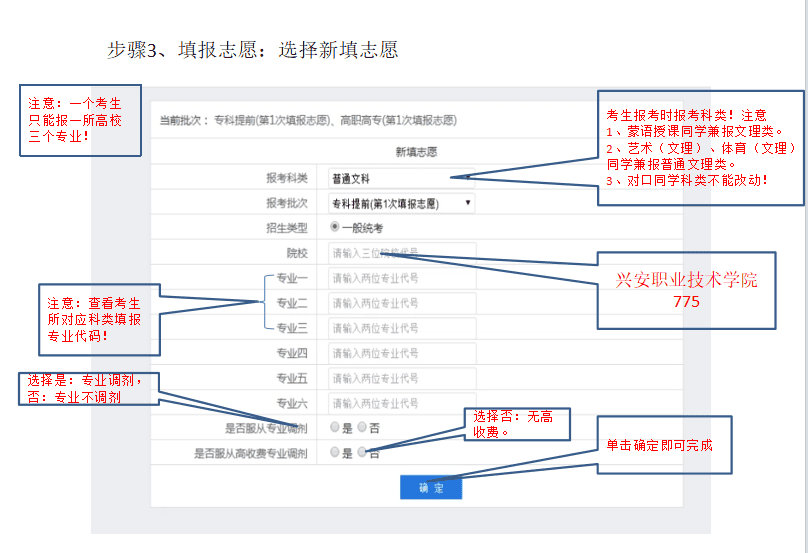
Task: Click the 专业六 code input field
Action: pos(402,403)
